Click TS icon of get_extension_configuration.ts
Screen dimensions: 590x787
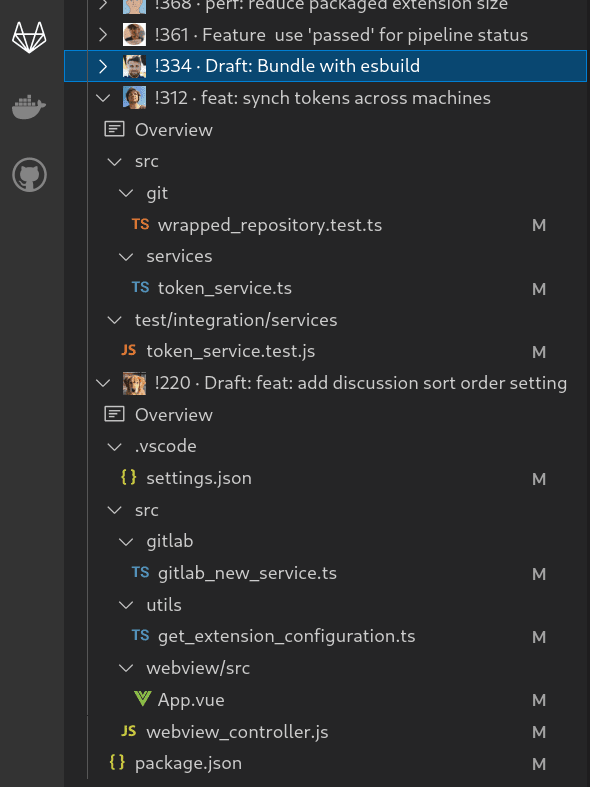tap(140, 636)
